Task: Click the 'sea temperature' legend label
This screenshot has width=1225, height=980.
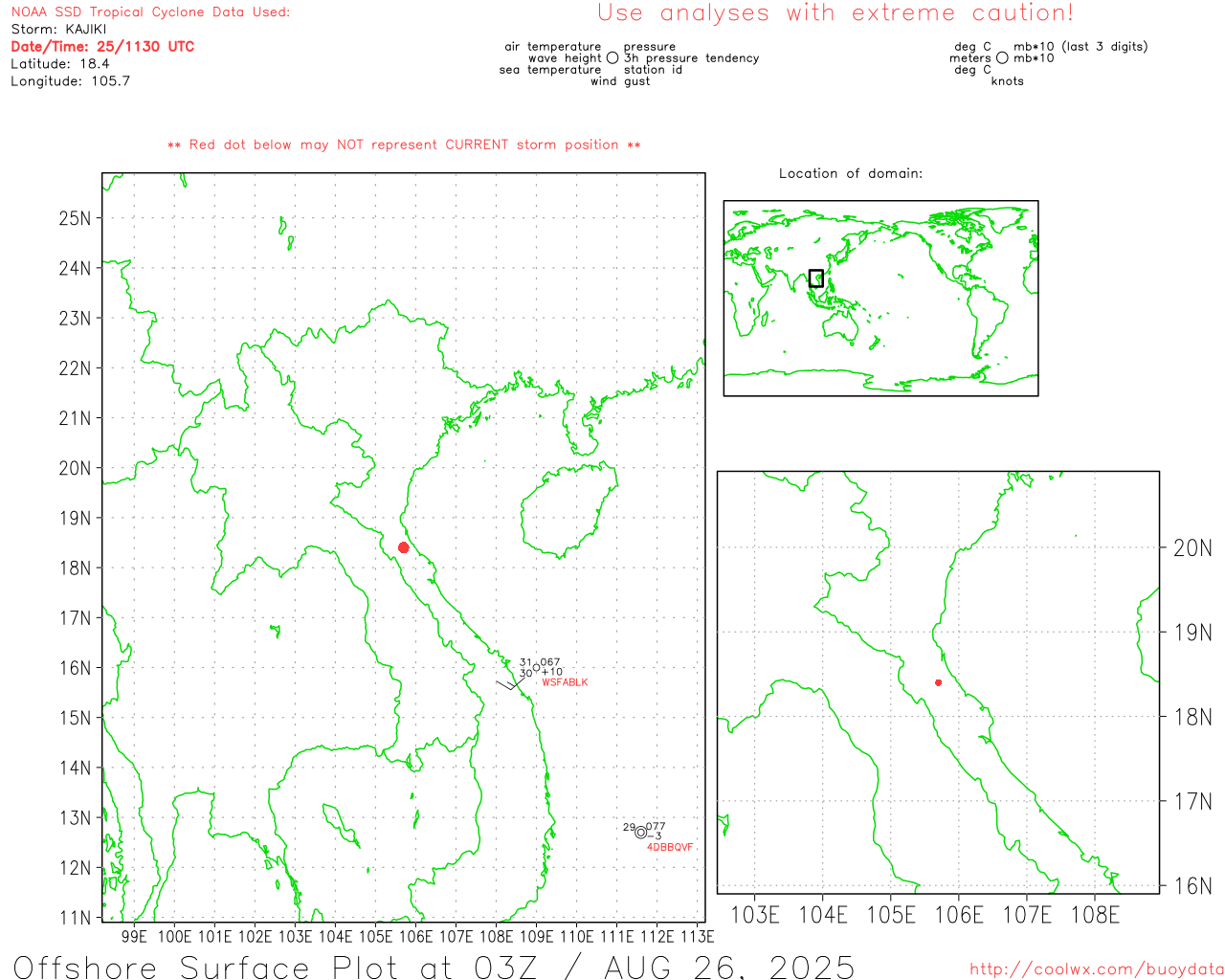Action: coord(550,70)
